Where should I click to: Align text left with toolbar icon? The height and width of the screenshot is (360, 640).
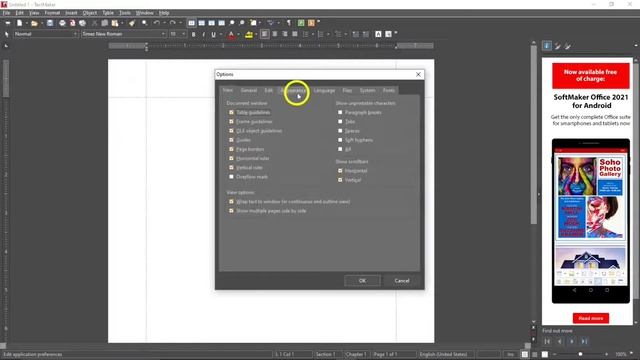tap(264, 34)
